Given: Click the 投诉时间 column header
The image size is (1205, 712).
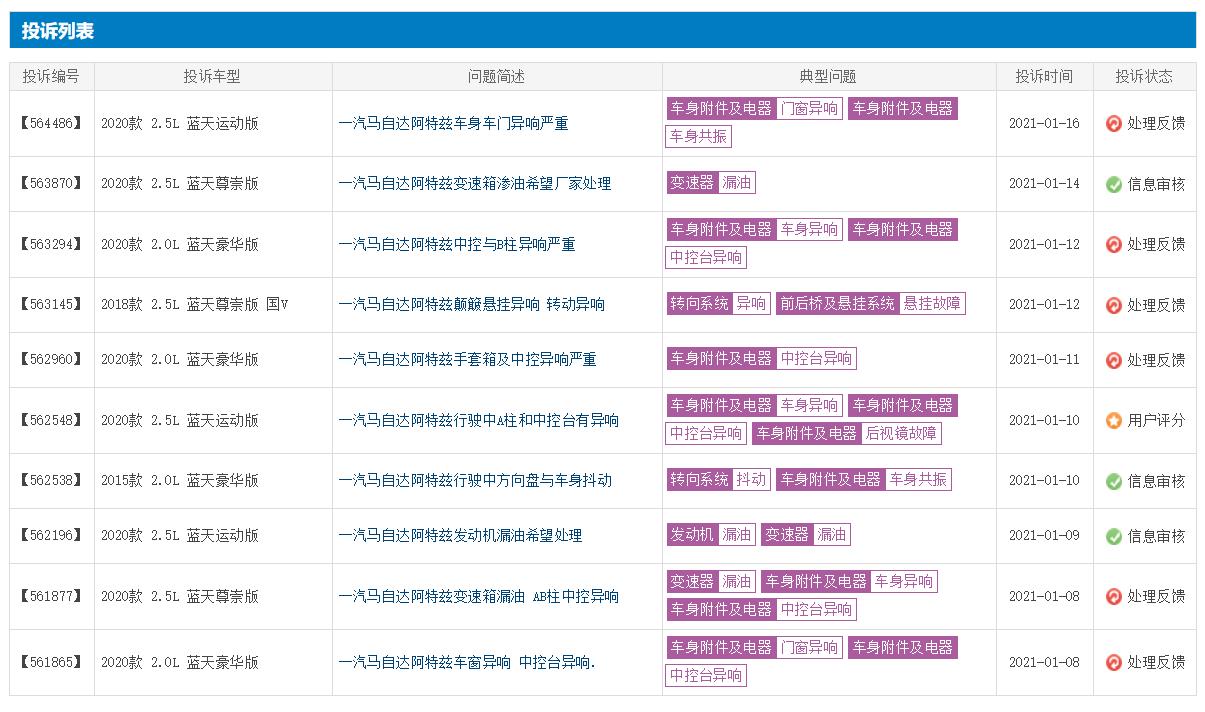Looking at the screenshot, I should click(1044, 76).
